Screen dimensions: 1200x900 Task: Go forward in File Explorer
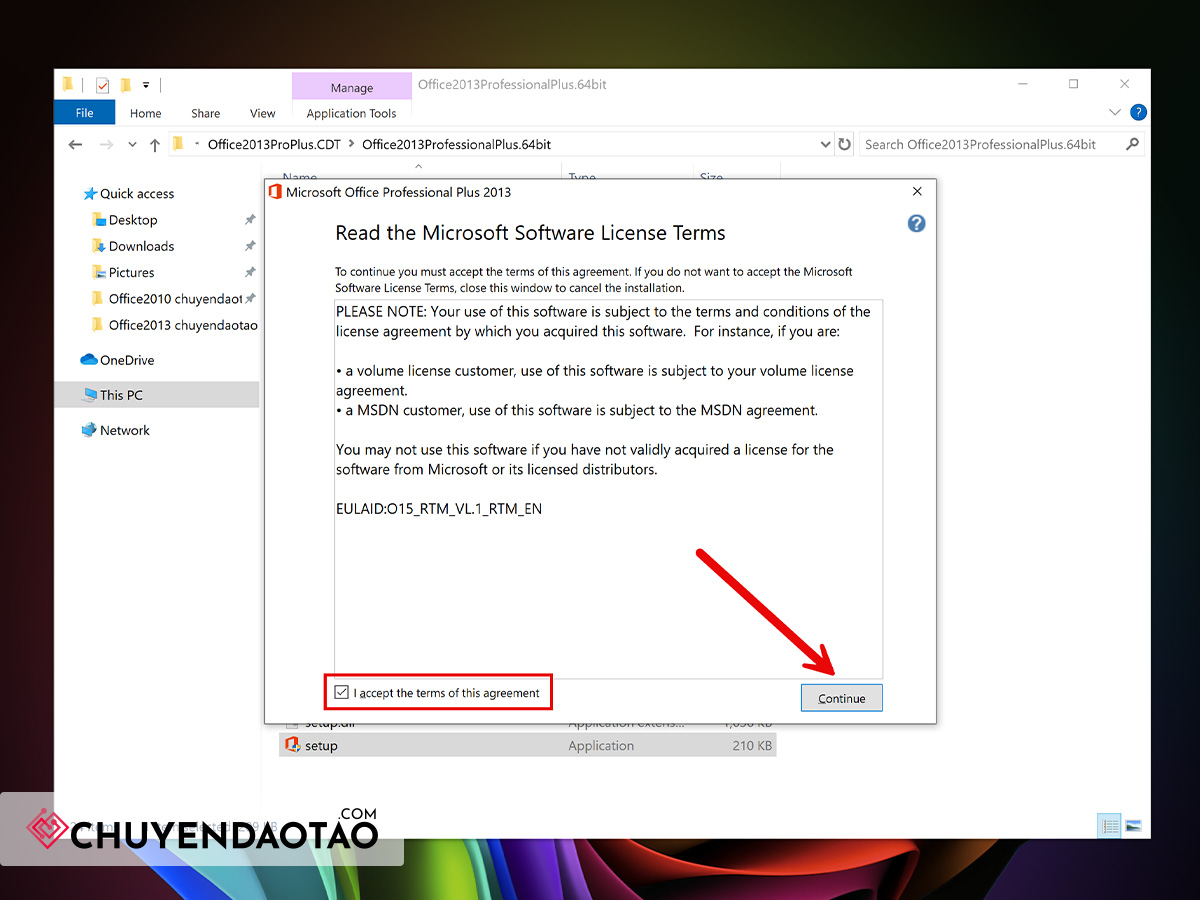106,144
